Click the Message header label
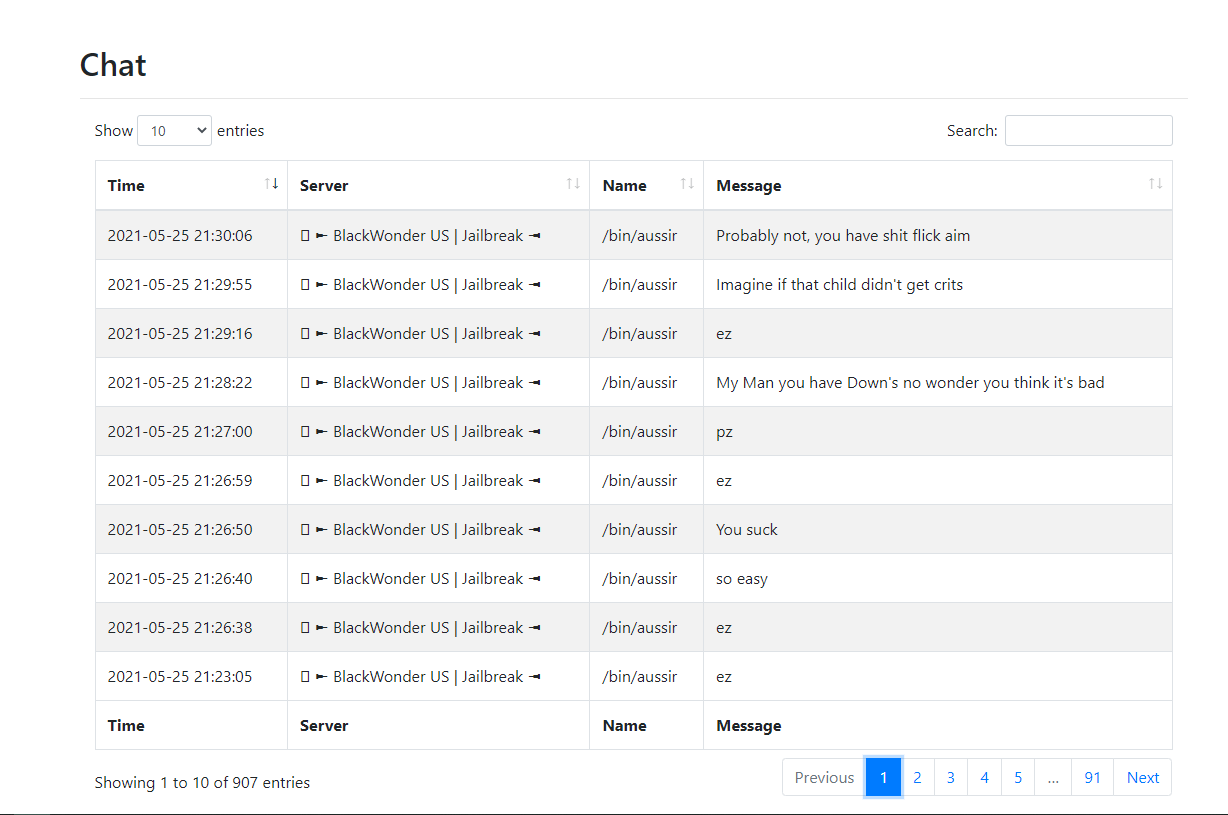 pyautogui.click(x=749, y=185)
